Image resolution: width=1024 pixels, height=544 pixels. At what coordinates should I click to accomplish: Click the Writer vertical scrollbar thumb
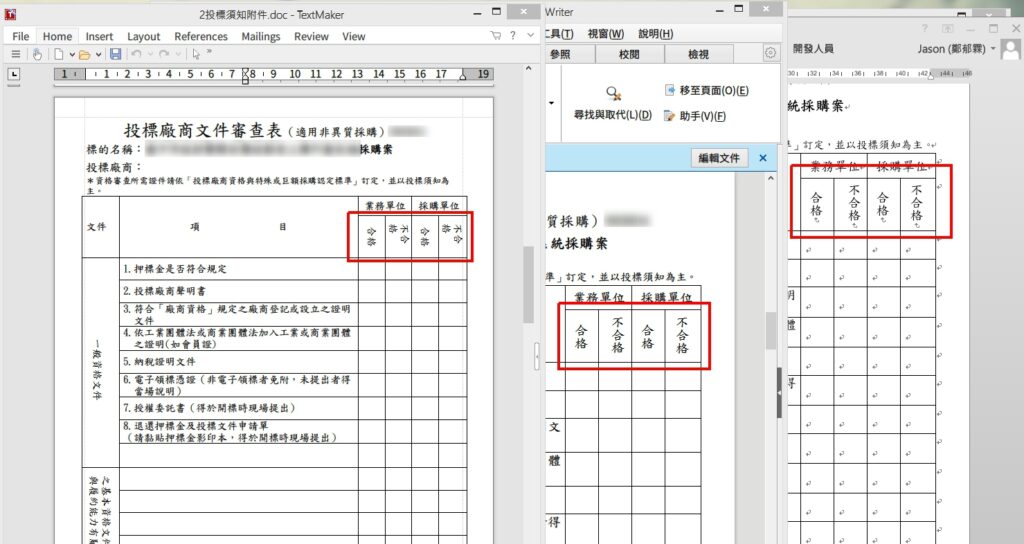tap(771, 330)
